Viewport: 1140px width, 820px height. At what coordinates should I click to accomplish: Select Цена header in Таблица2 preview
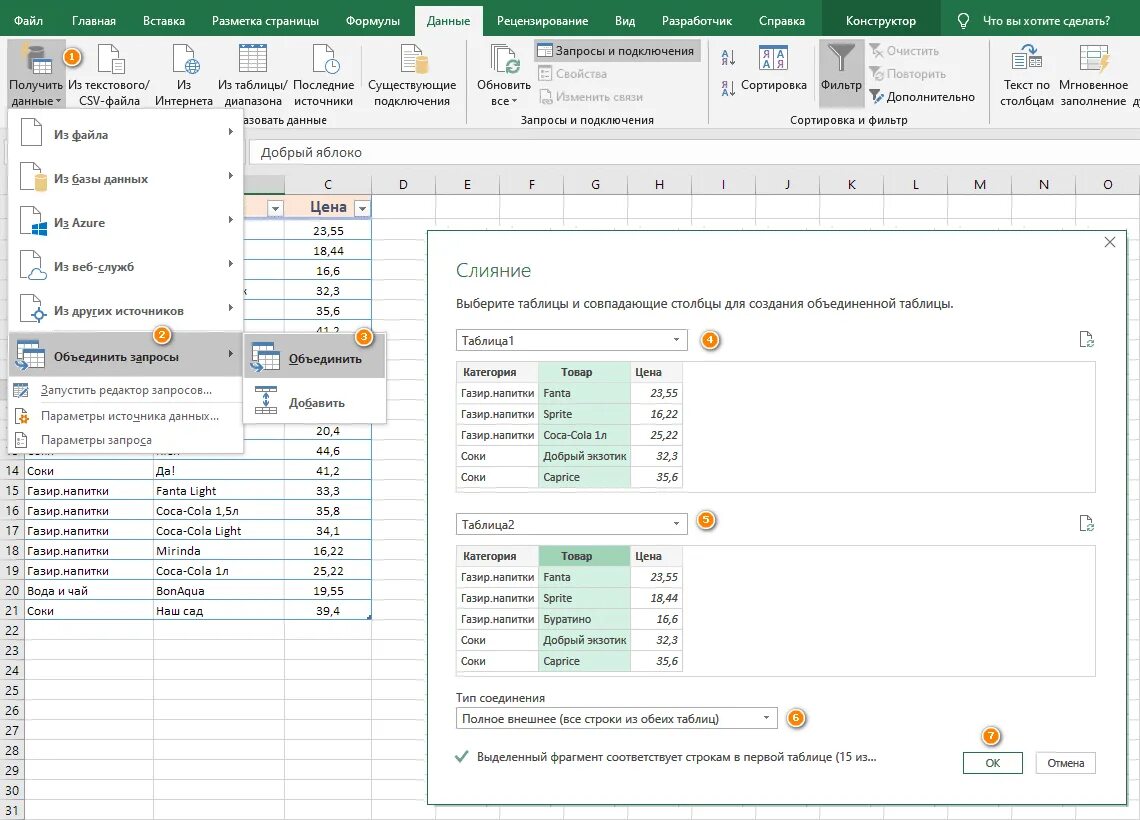coord(657,556)
